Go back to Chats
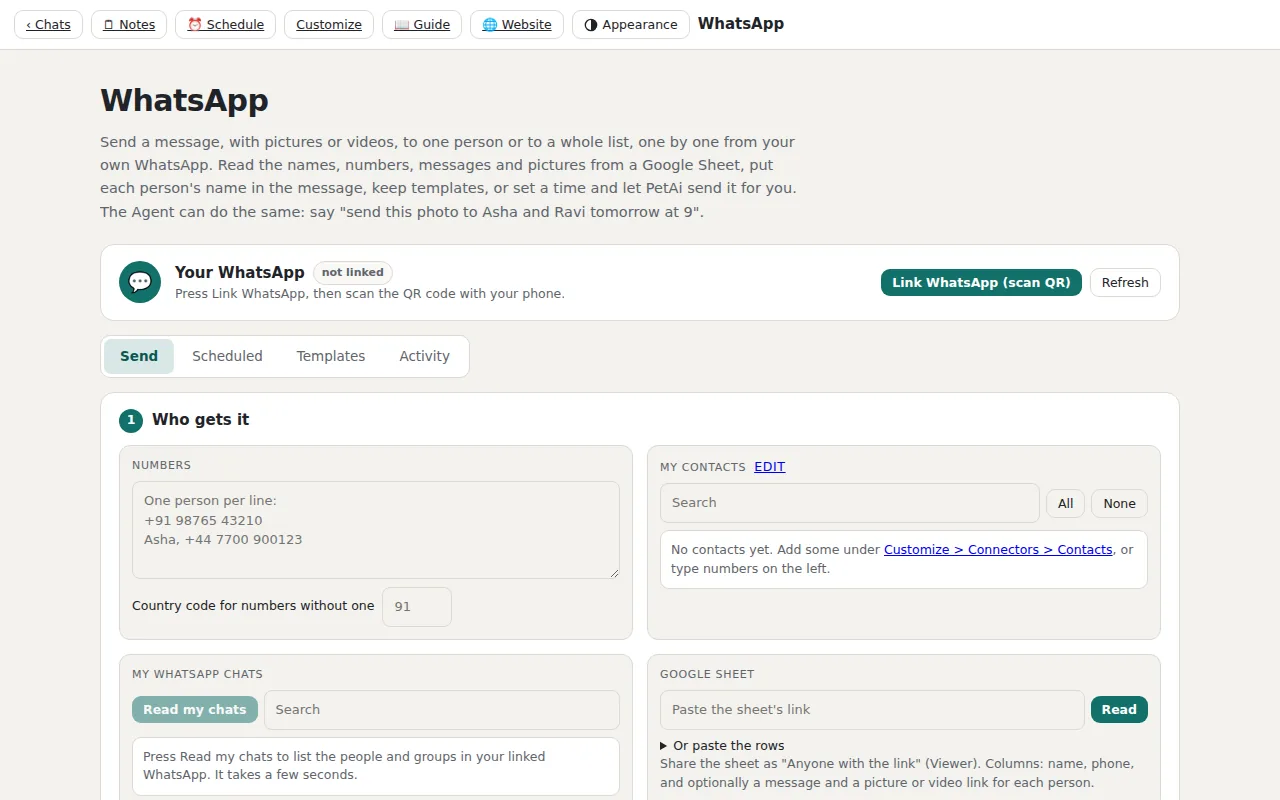 click(x=48, y=24)
